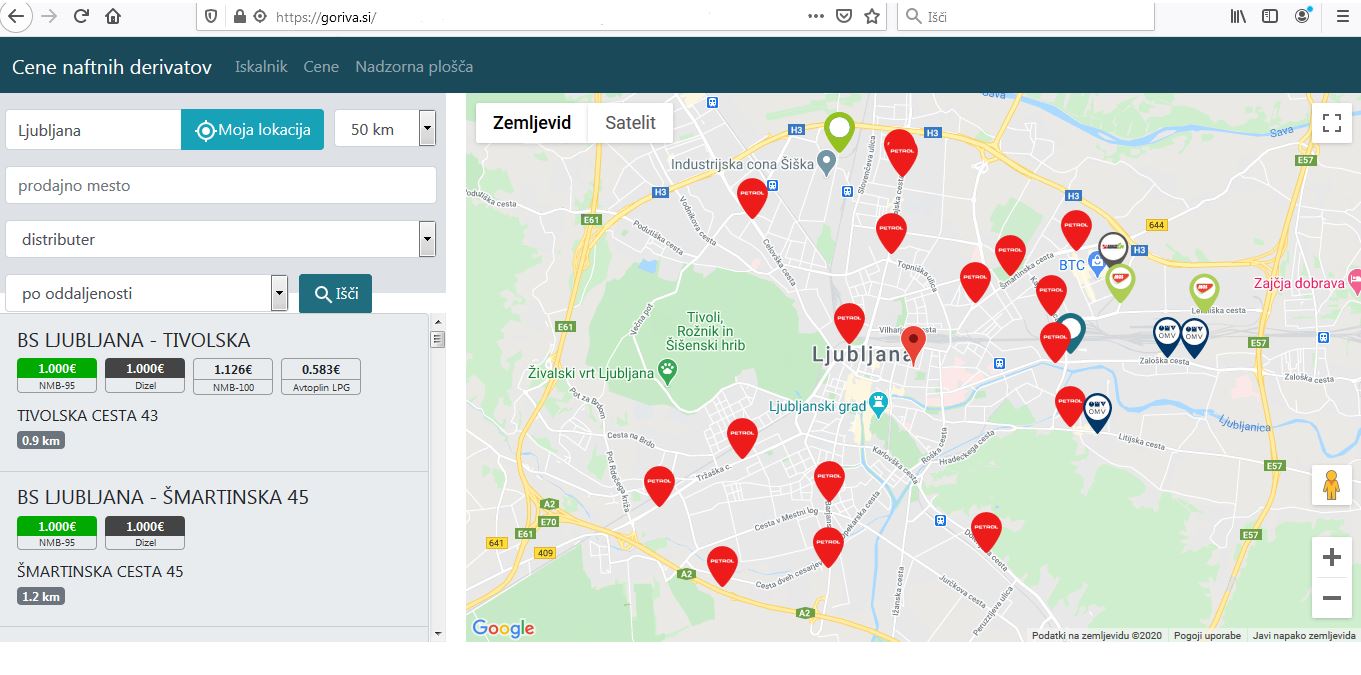
Task: Click the Moja lokacija button
Action: 252,129
